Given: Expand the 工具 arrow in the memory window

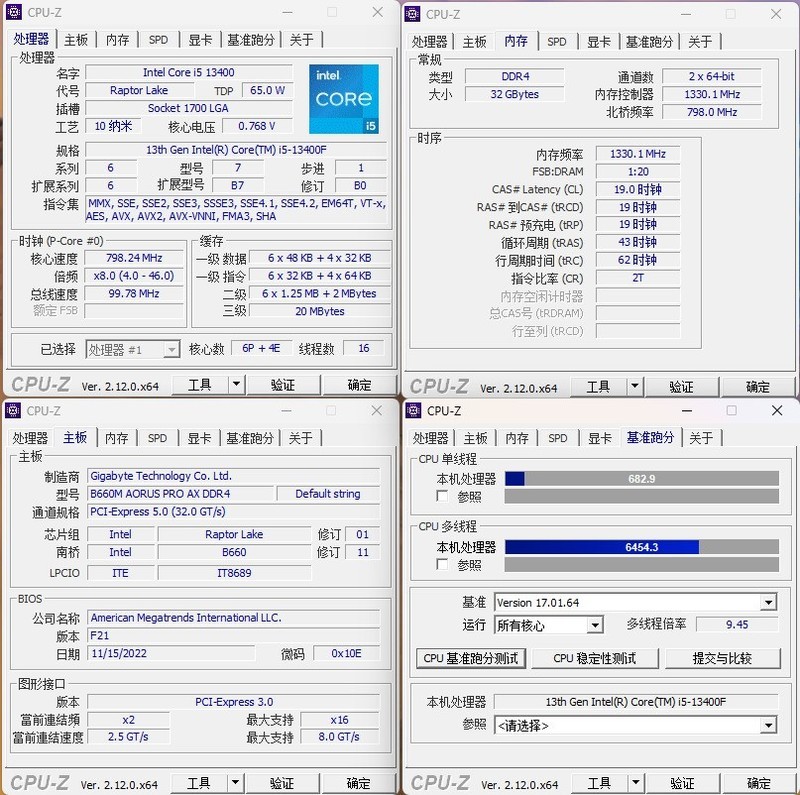Looking at the screenshot, I should tap(635, 387).
